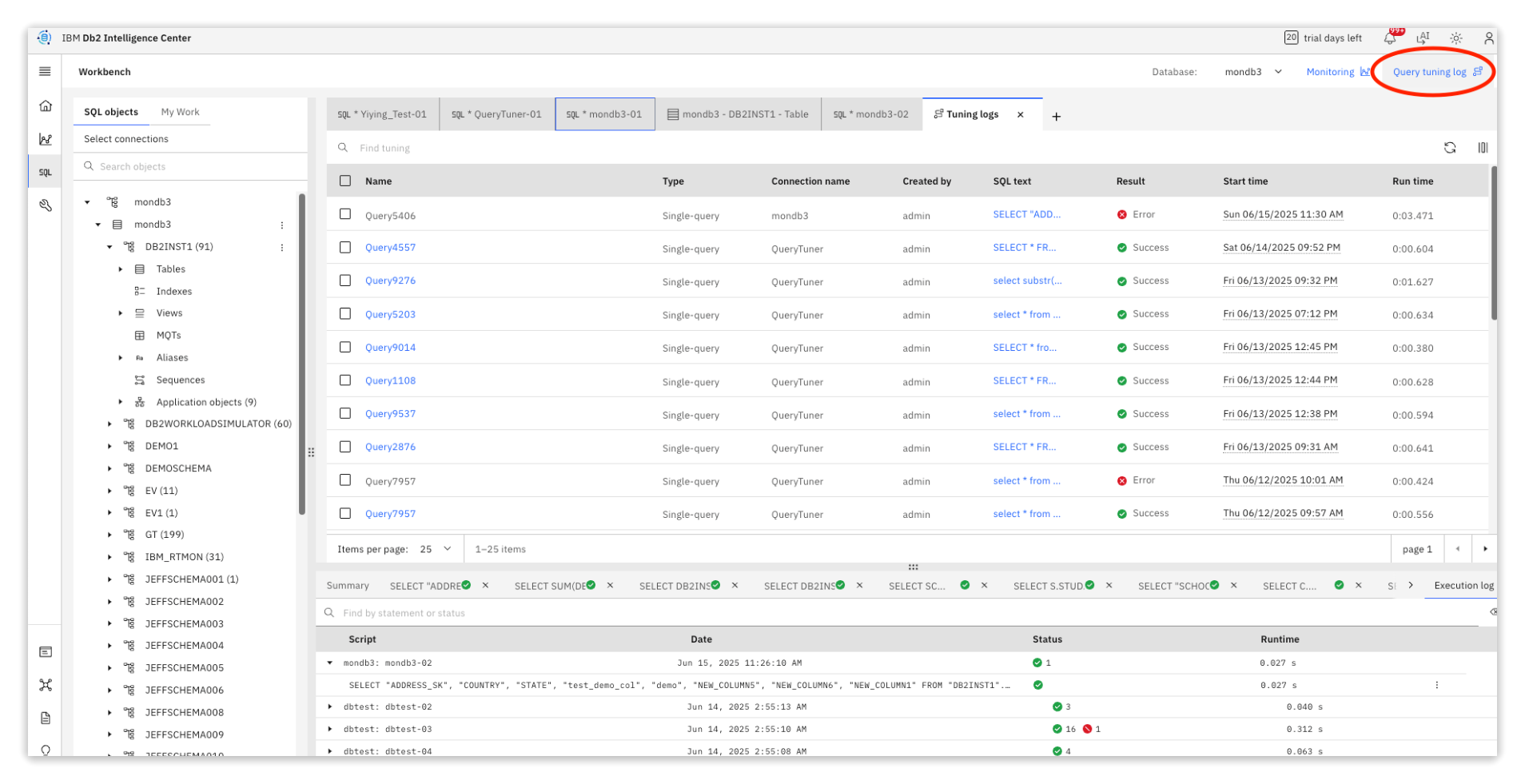Click the vertical panel splitter handle
The width and height of the screenshot is (1525, 784).
(x=311, y=452)
